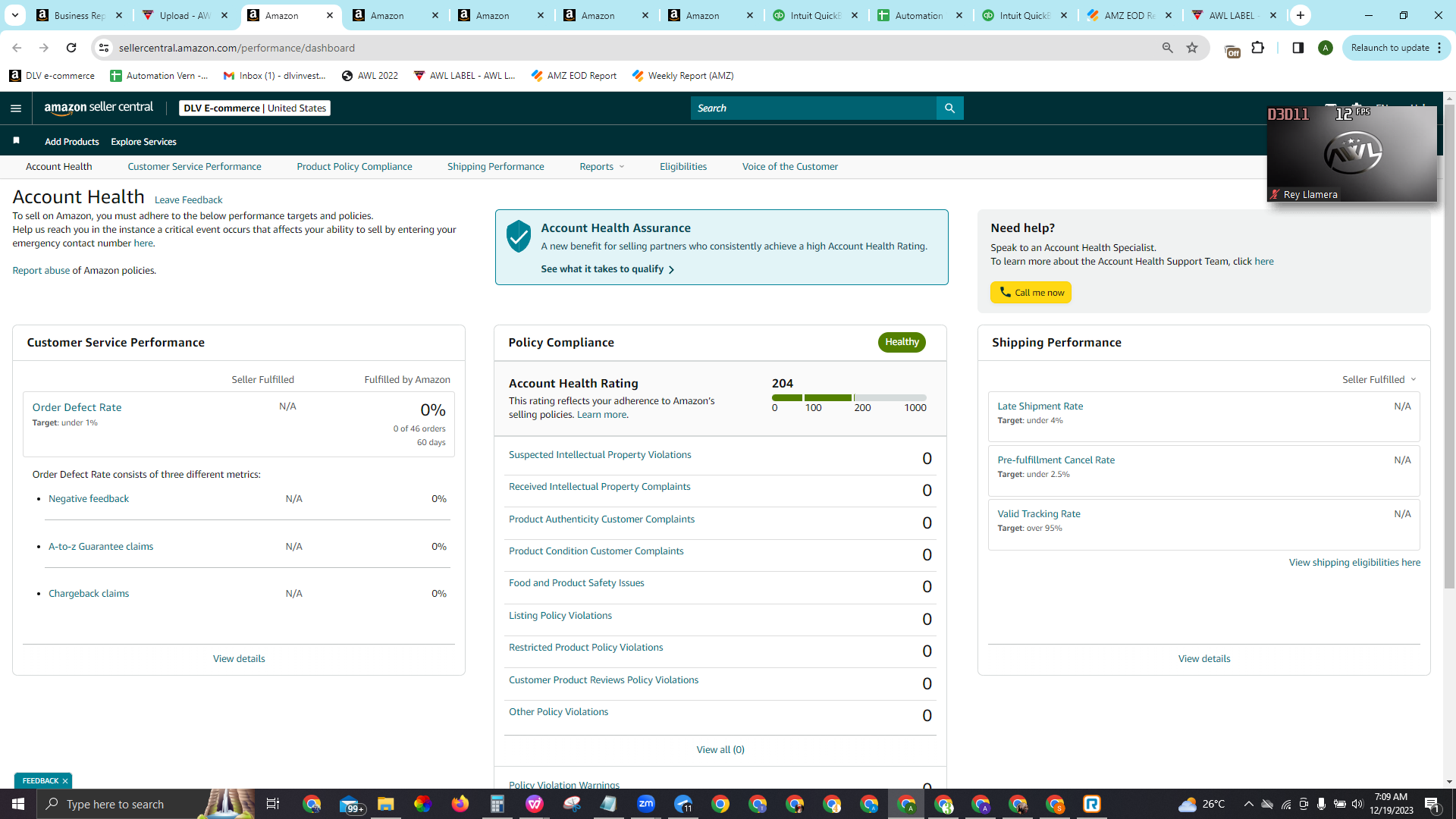Switch the DLV E-commerce United States marketplace selector
Image resolution: width=1456 pixels, height=819 pixels.
pos(255,108)
